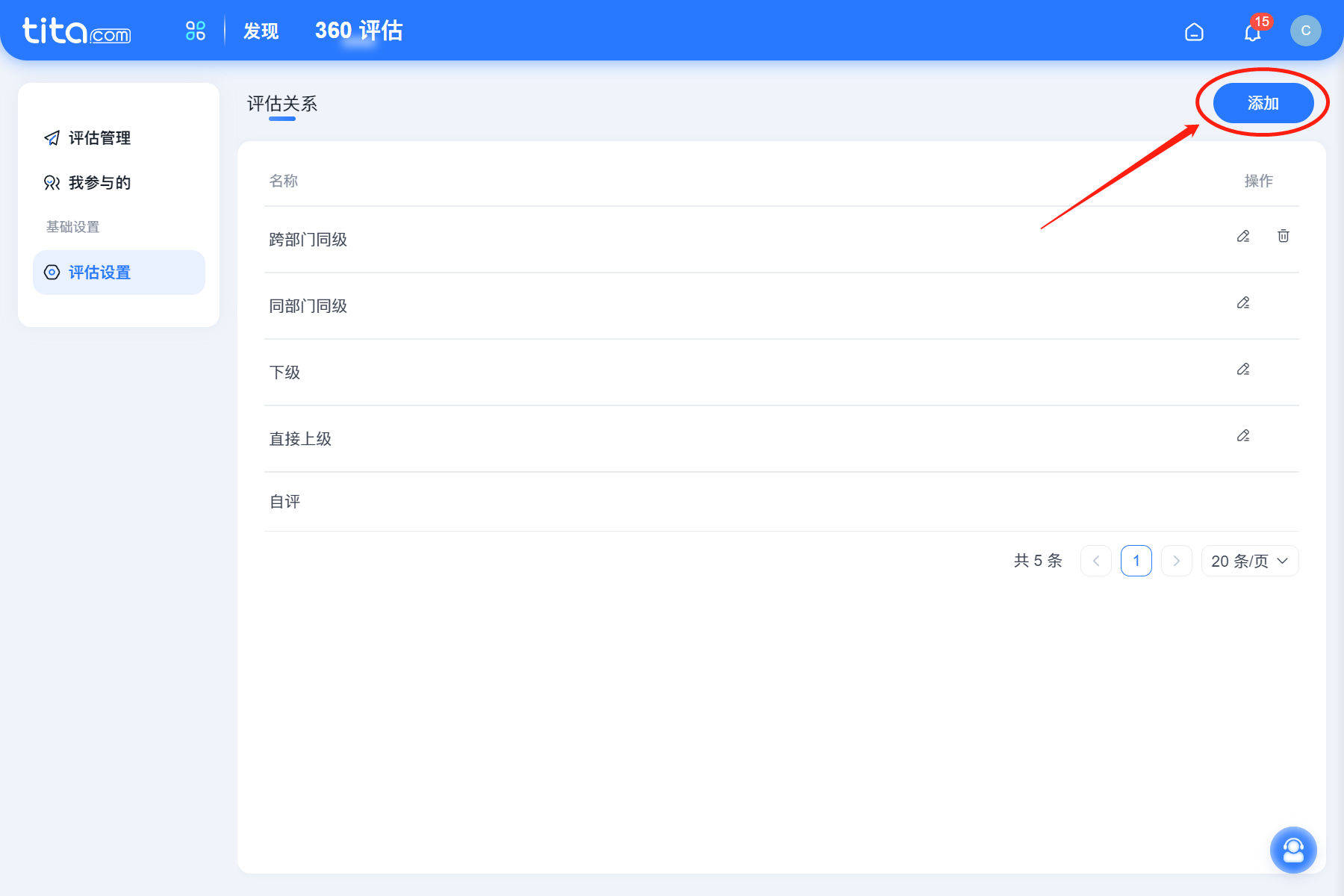Click the 添加 button
This screenshot has width=1344, height=896.
click(x=1263, y=103)
